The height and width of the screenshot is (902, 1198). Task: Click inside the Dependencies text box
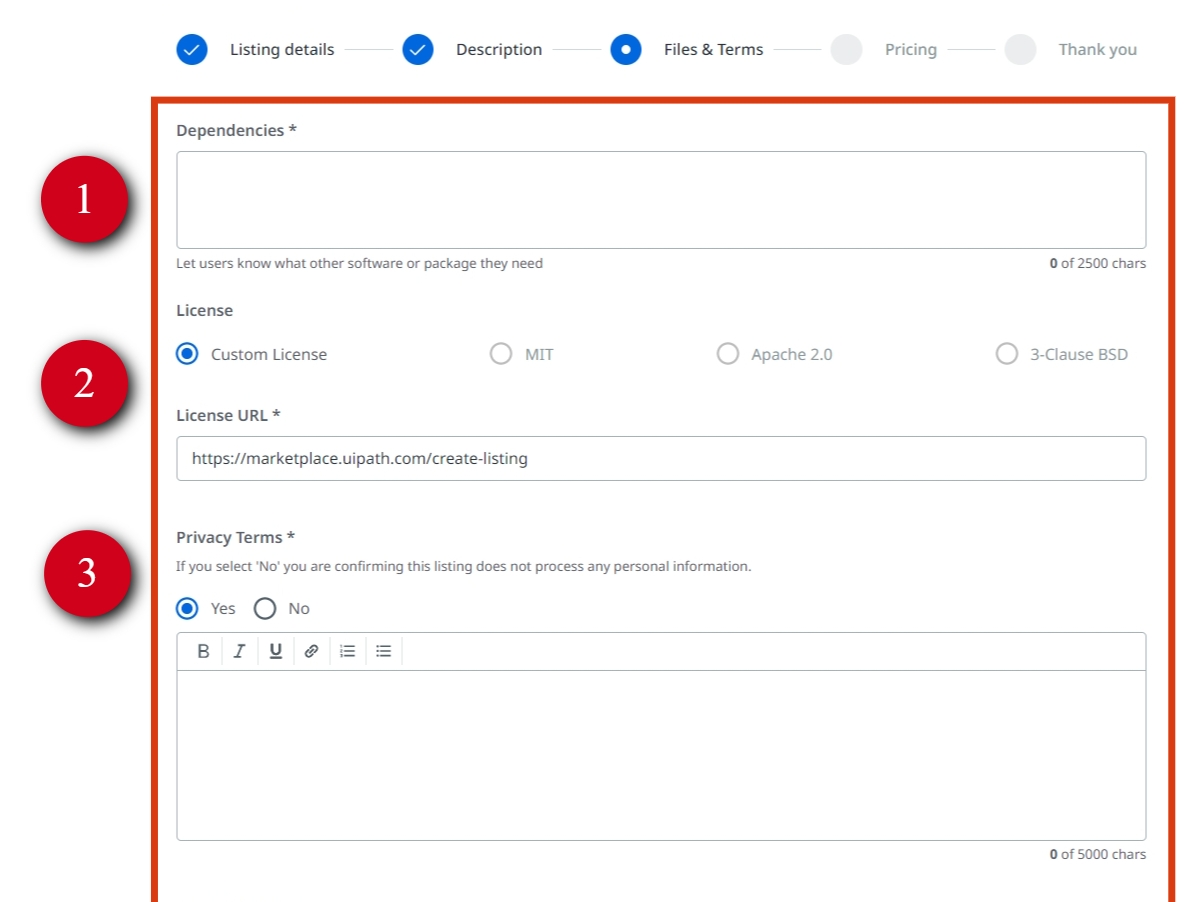point(661,200)
